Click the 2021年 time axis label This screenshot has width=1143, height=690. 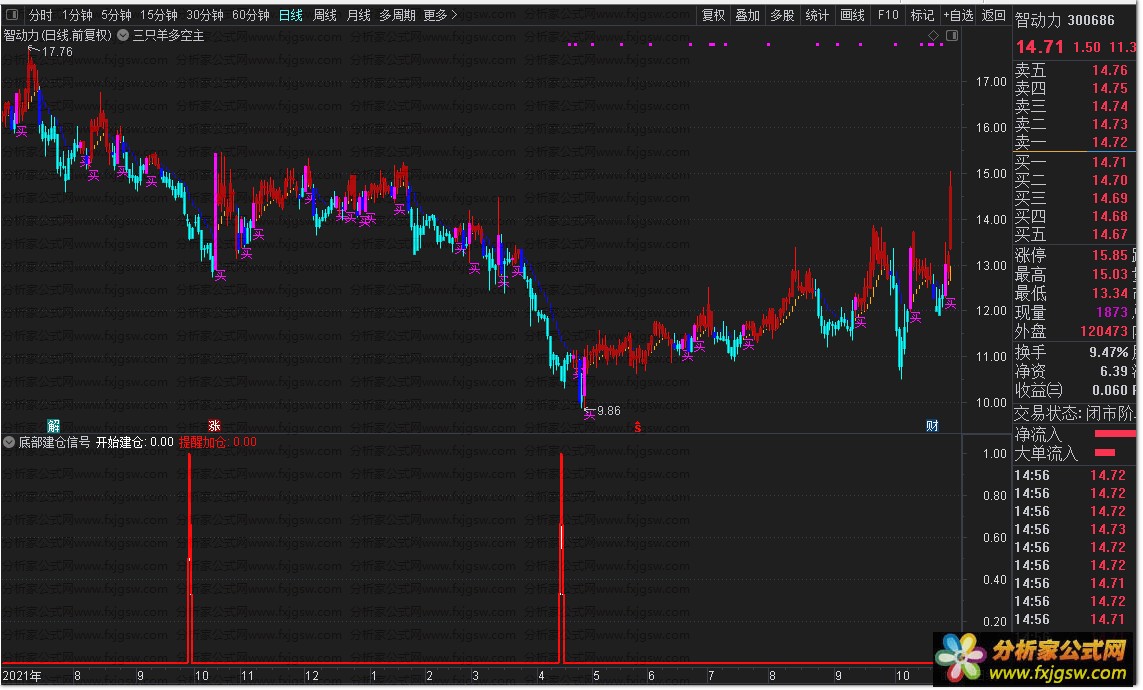[22, 675]
